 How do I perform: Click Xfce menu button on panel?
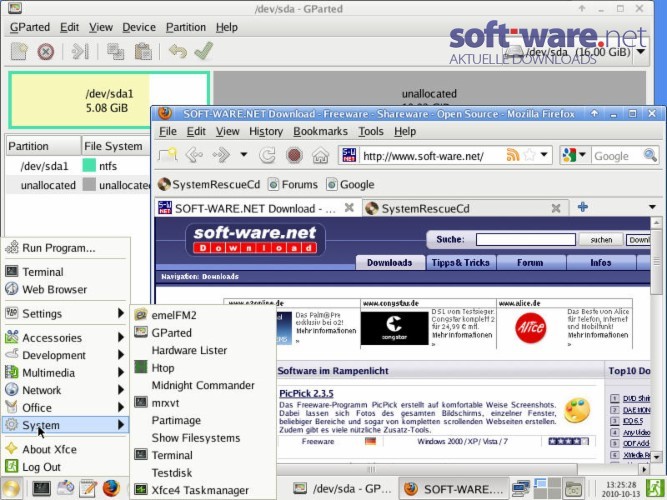pyautogui.click(x=11, y=488)
